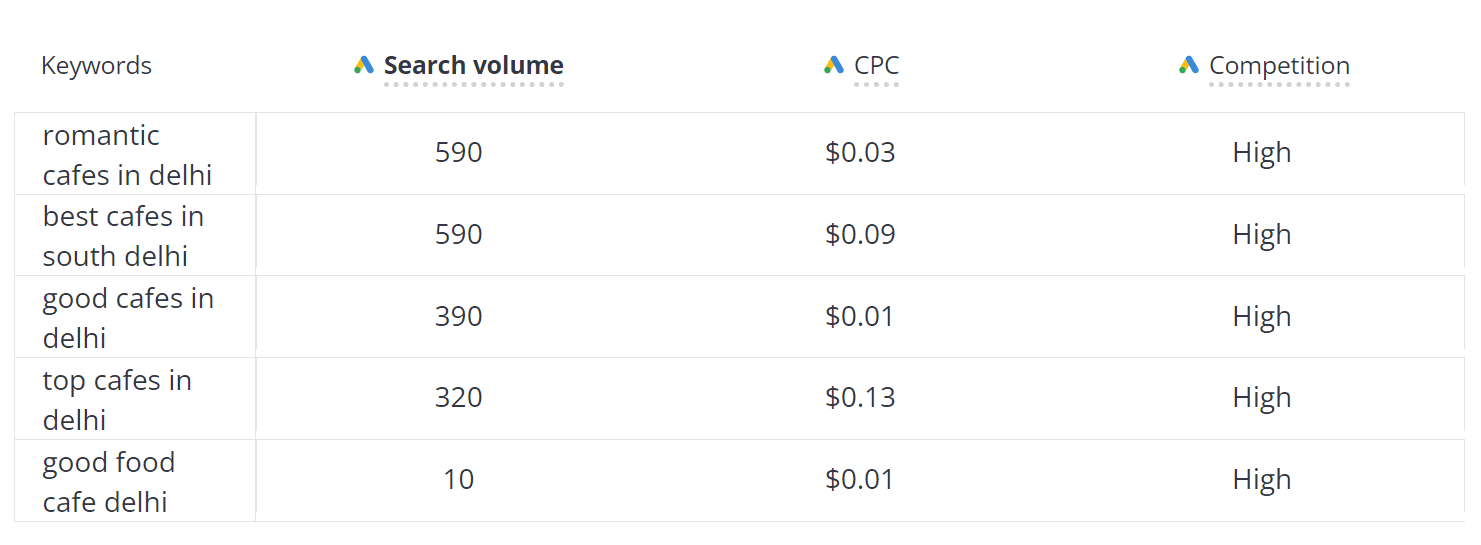
Task: Click search volume 320 value
Action: [459, 398]
